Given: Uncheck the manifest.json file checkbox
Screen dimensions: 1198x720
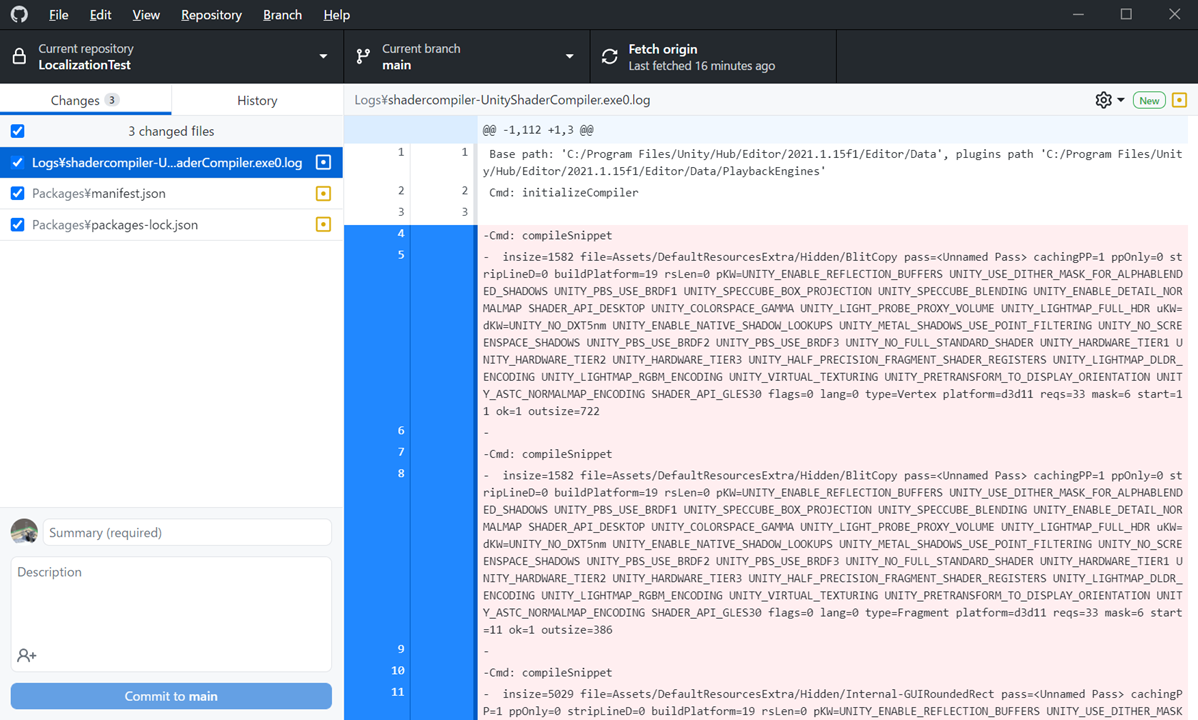Looking at the screenshot, I should point(17,194).
